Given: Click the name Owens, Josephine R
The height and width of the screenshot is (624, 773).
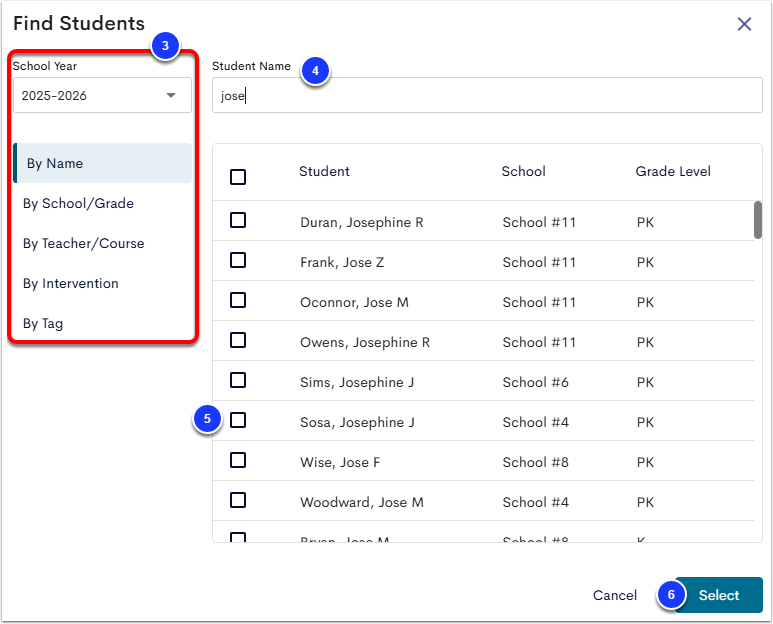Looking at the screenshot, I should click(365, 342).
